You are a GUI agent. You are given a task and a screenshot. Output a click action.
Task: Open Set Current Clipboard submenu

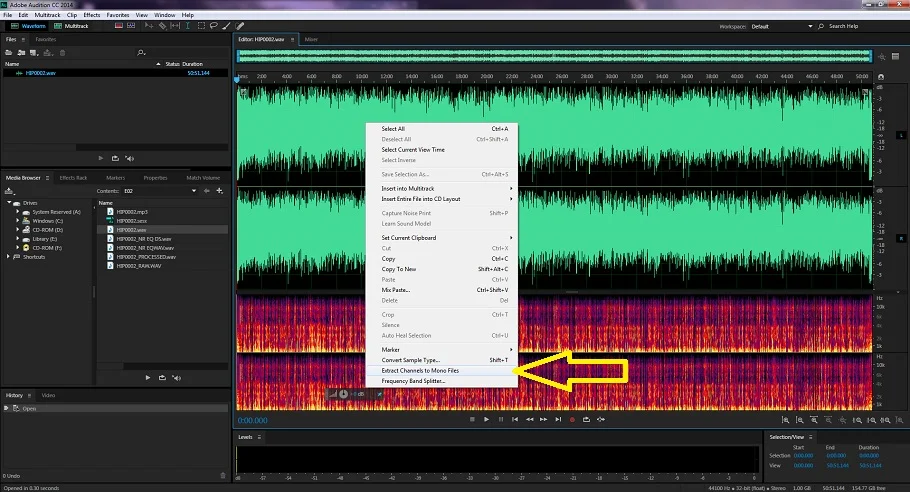(x=442, y=238)
